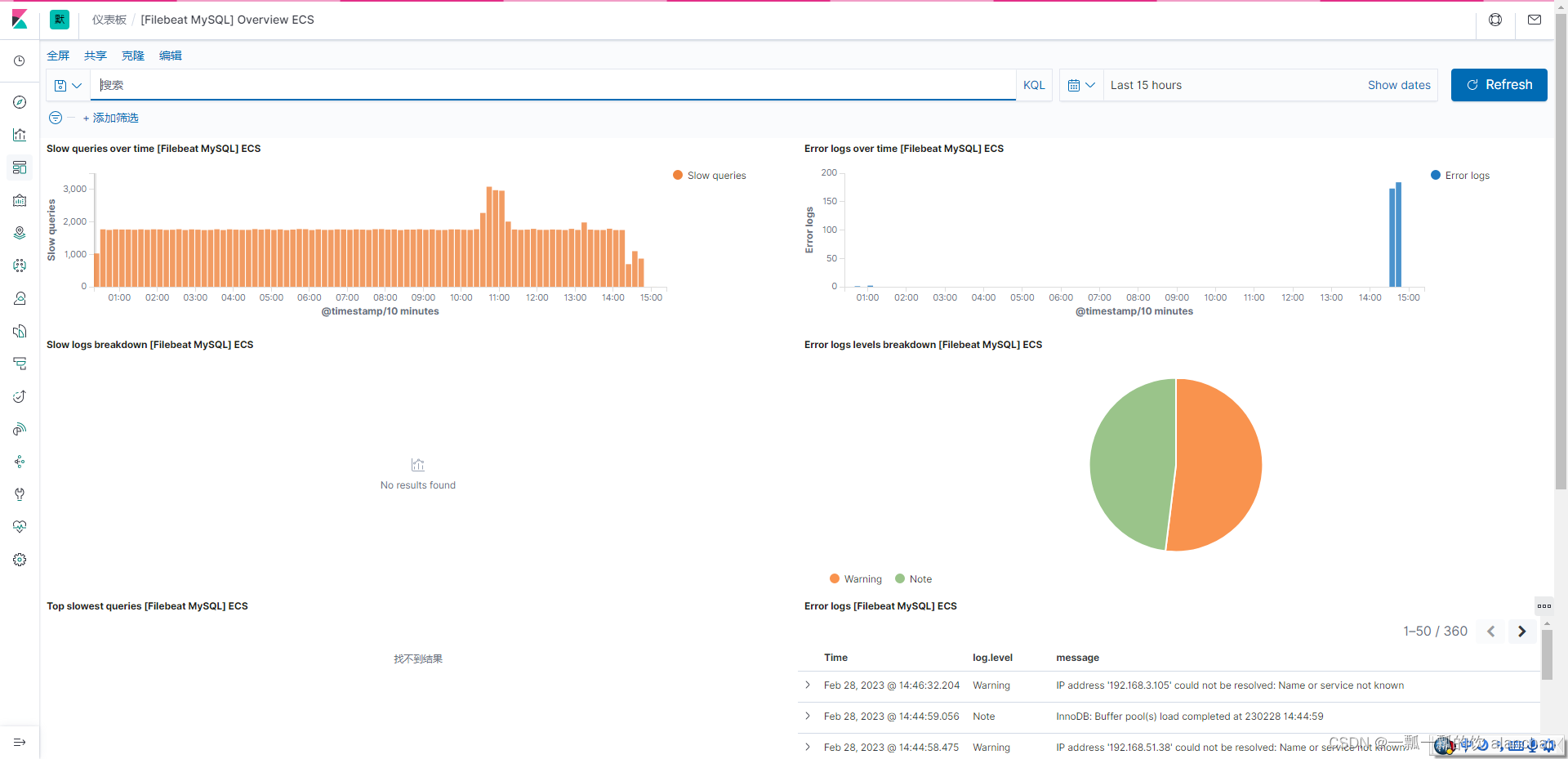1568x759 pixels.
Task: Select the Dashboard icon in sidebar
Action: [20, 167]
